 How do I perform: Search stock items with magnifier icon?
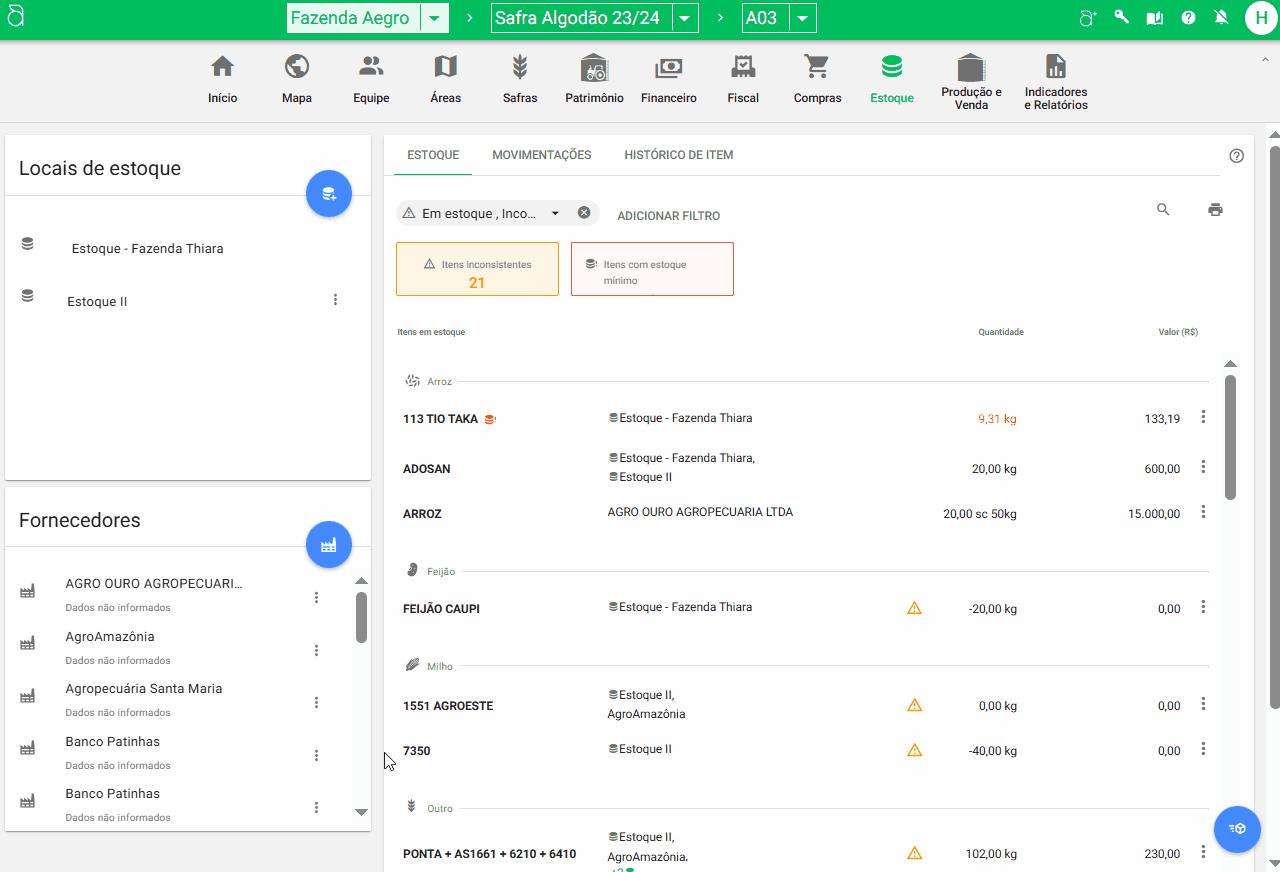[x=1163, y=210]
